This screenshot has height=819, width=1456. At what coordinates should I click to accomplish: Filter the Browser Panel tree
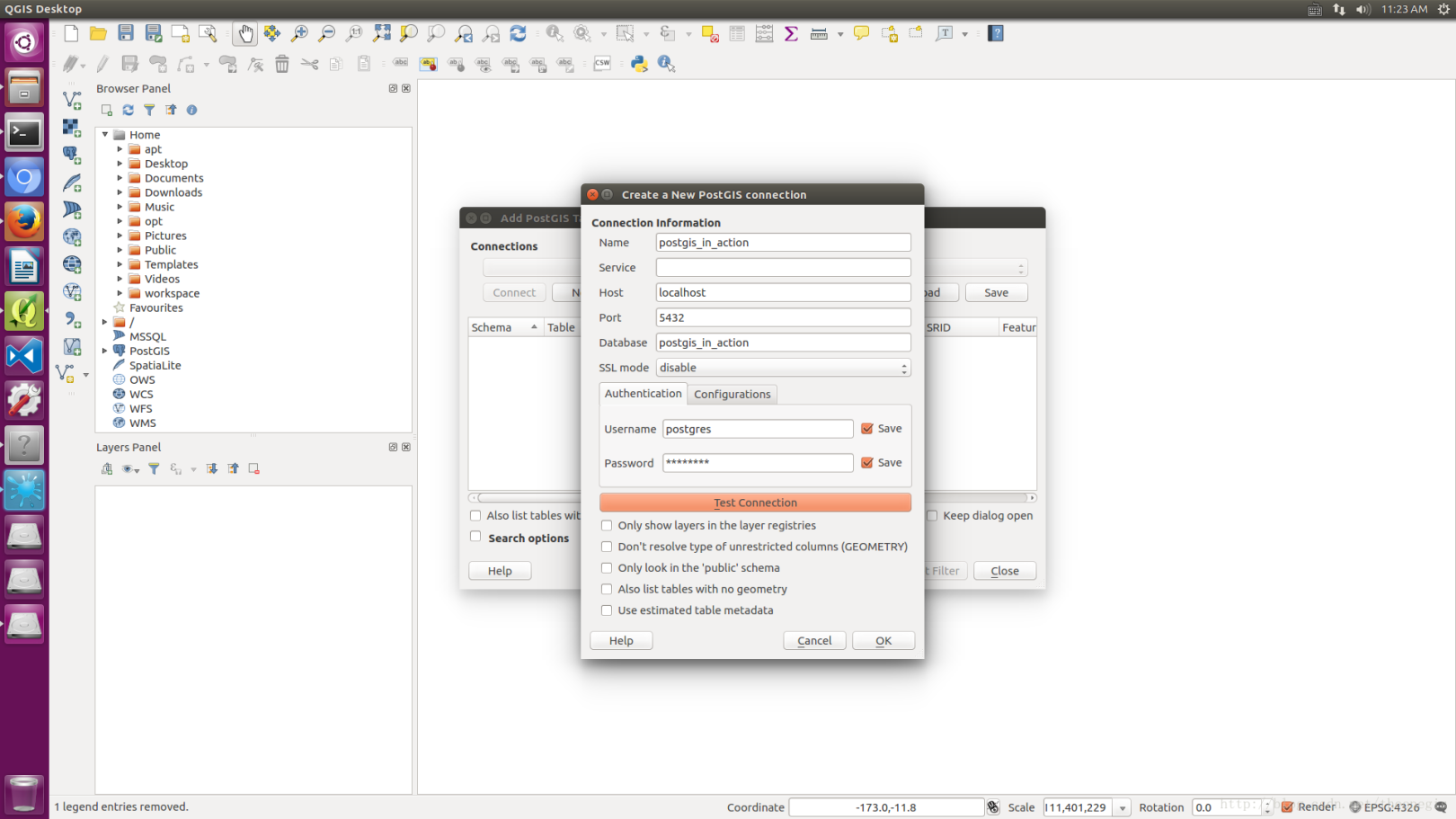coord(149,110)
